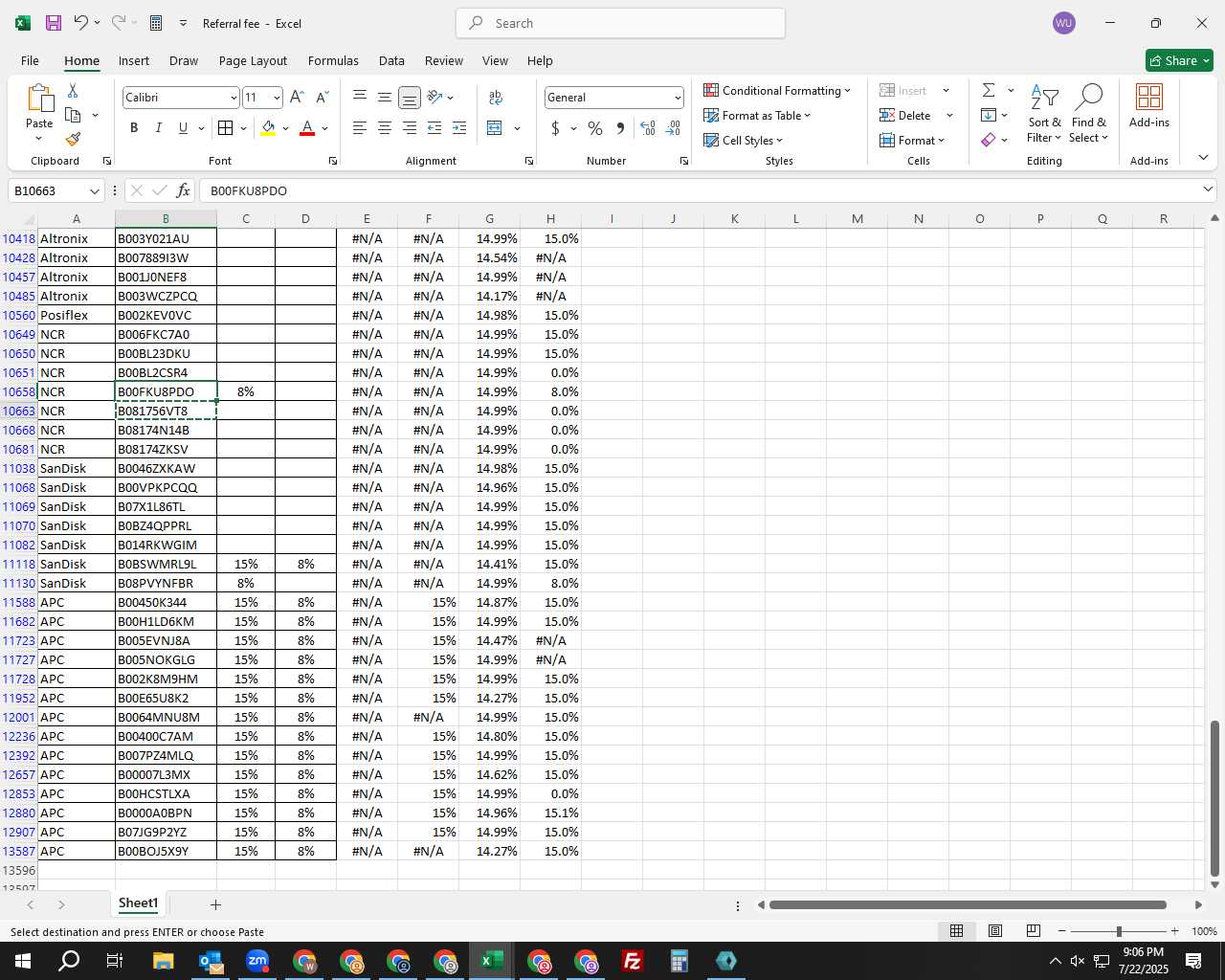Increase font size icon
The width and height of the screenshot is (1225, 980).
tap(297, 98)
